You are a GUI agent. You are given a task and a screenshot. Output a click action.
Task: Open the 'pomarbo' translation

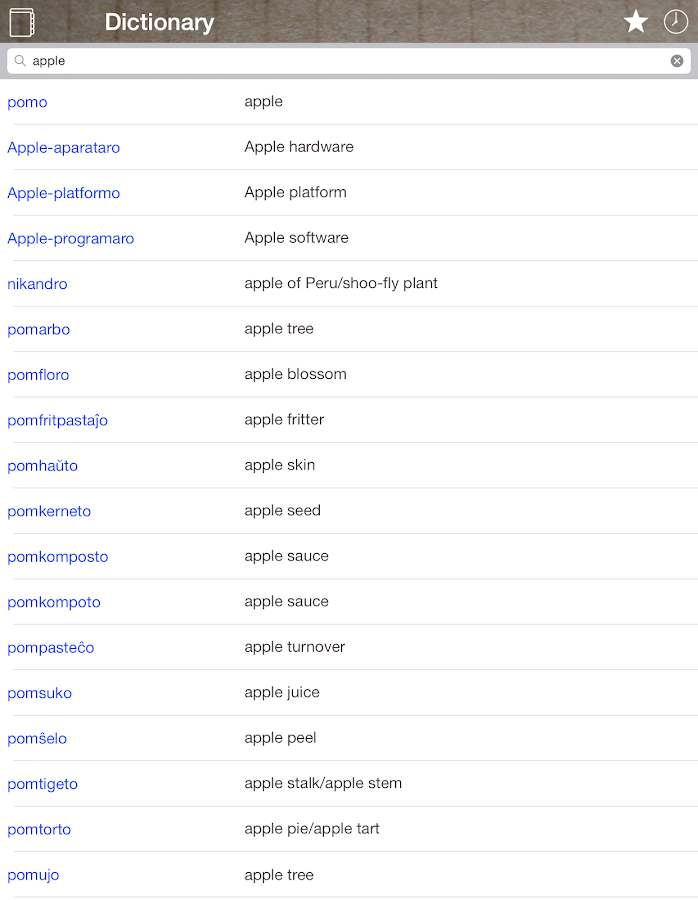38,330
